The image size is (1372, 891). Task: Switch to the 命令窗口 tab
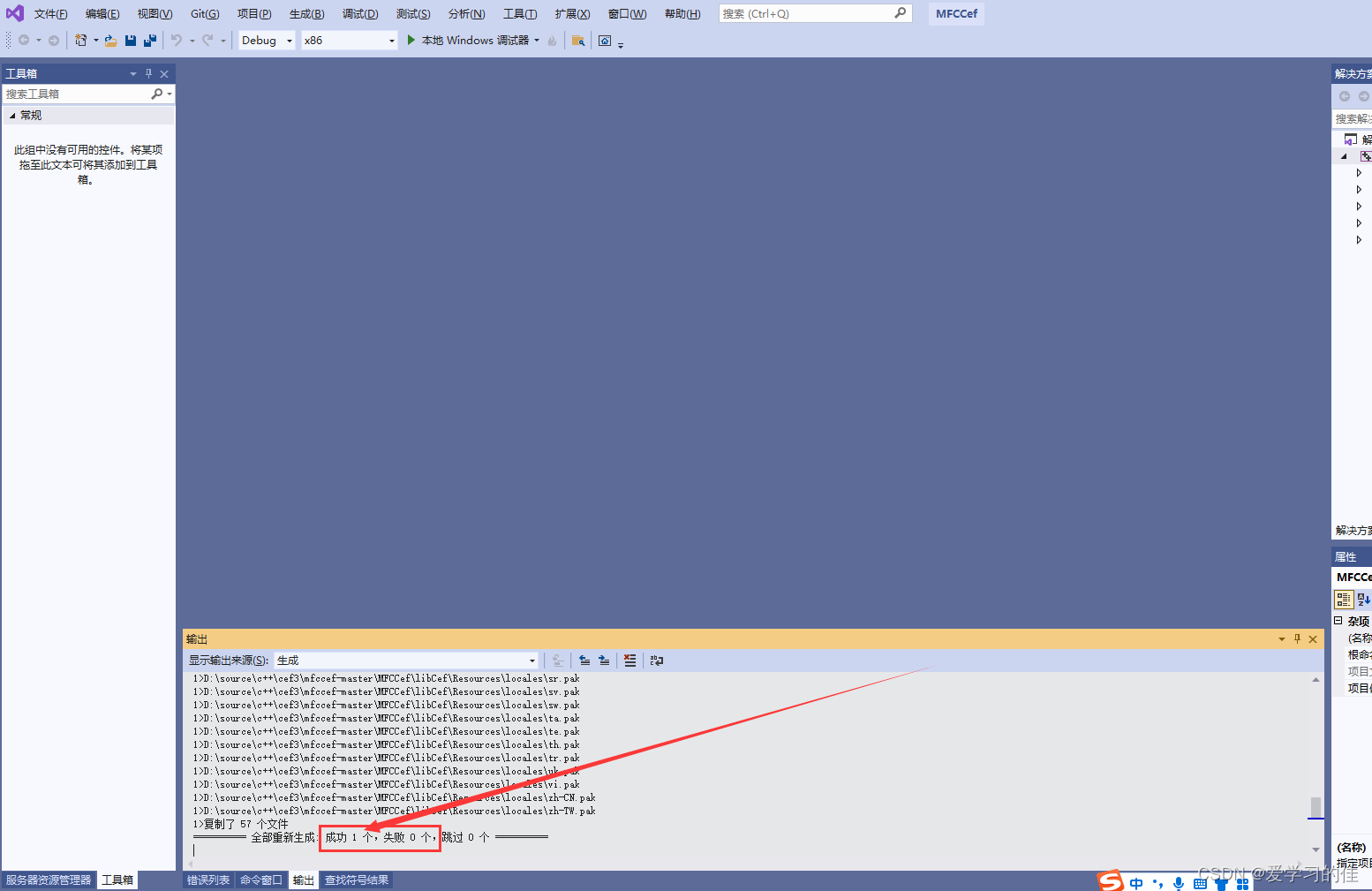coord(261,880)
